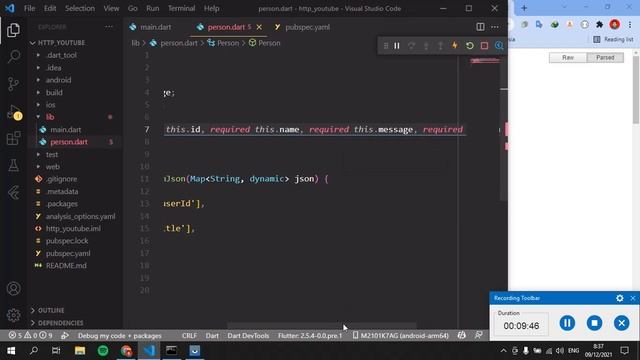The width and height of the screenshot is (640, 360).
Task: Pause the screen recording
Action: [x=567, y=323]
